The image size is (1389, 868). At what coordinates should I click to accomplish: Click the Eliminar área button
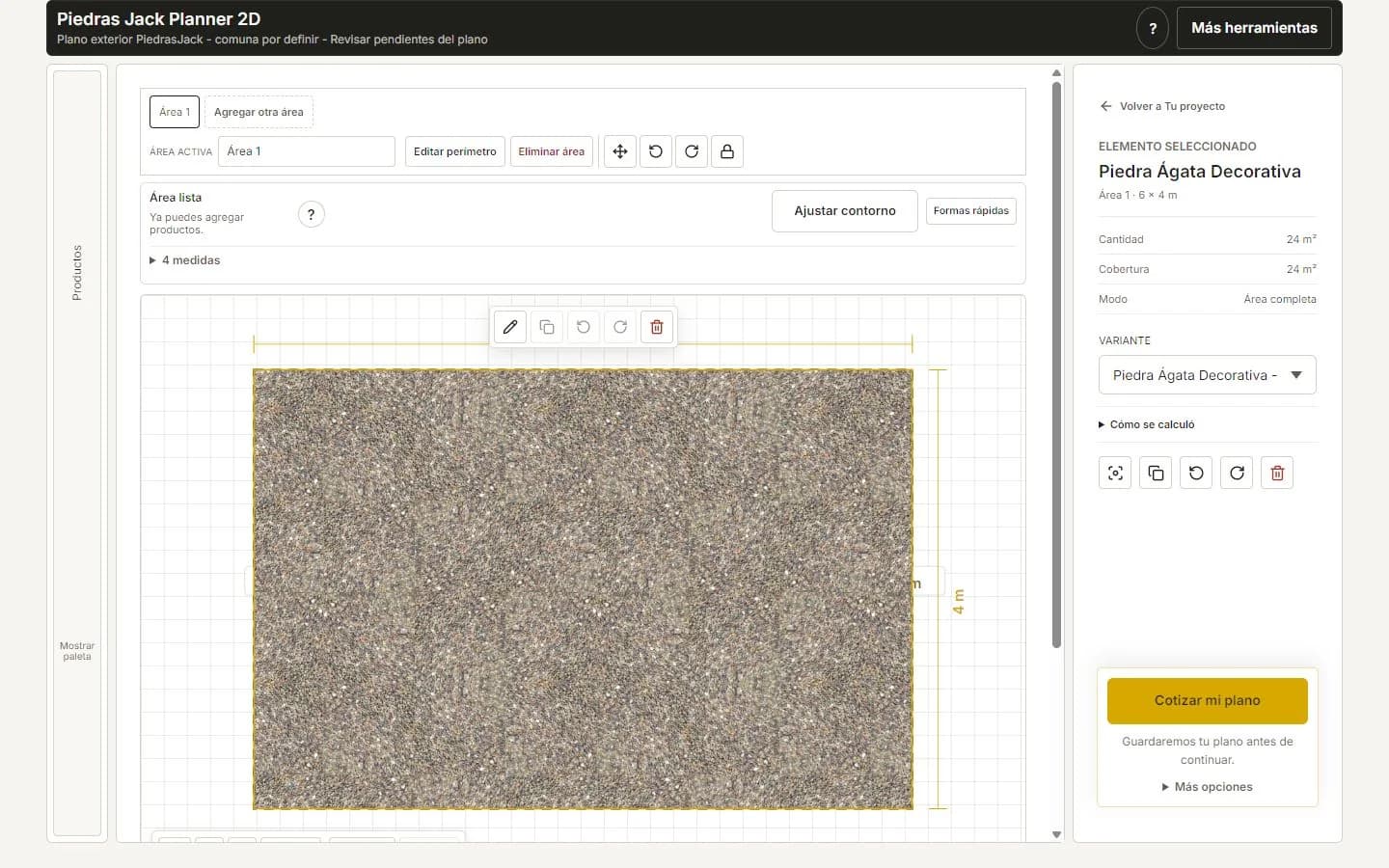552,151
